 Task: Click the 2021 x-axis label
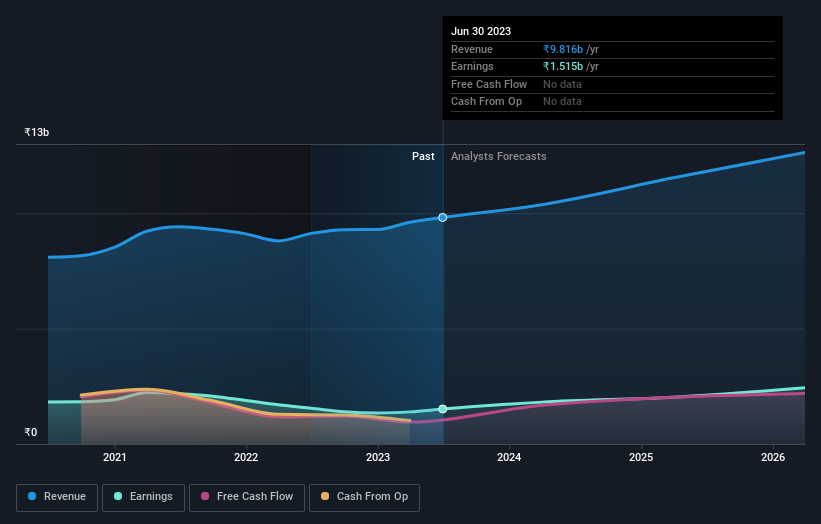115,458
